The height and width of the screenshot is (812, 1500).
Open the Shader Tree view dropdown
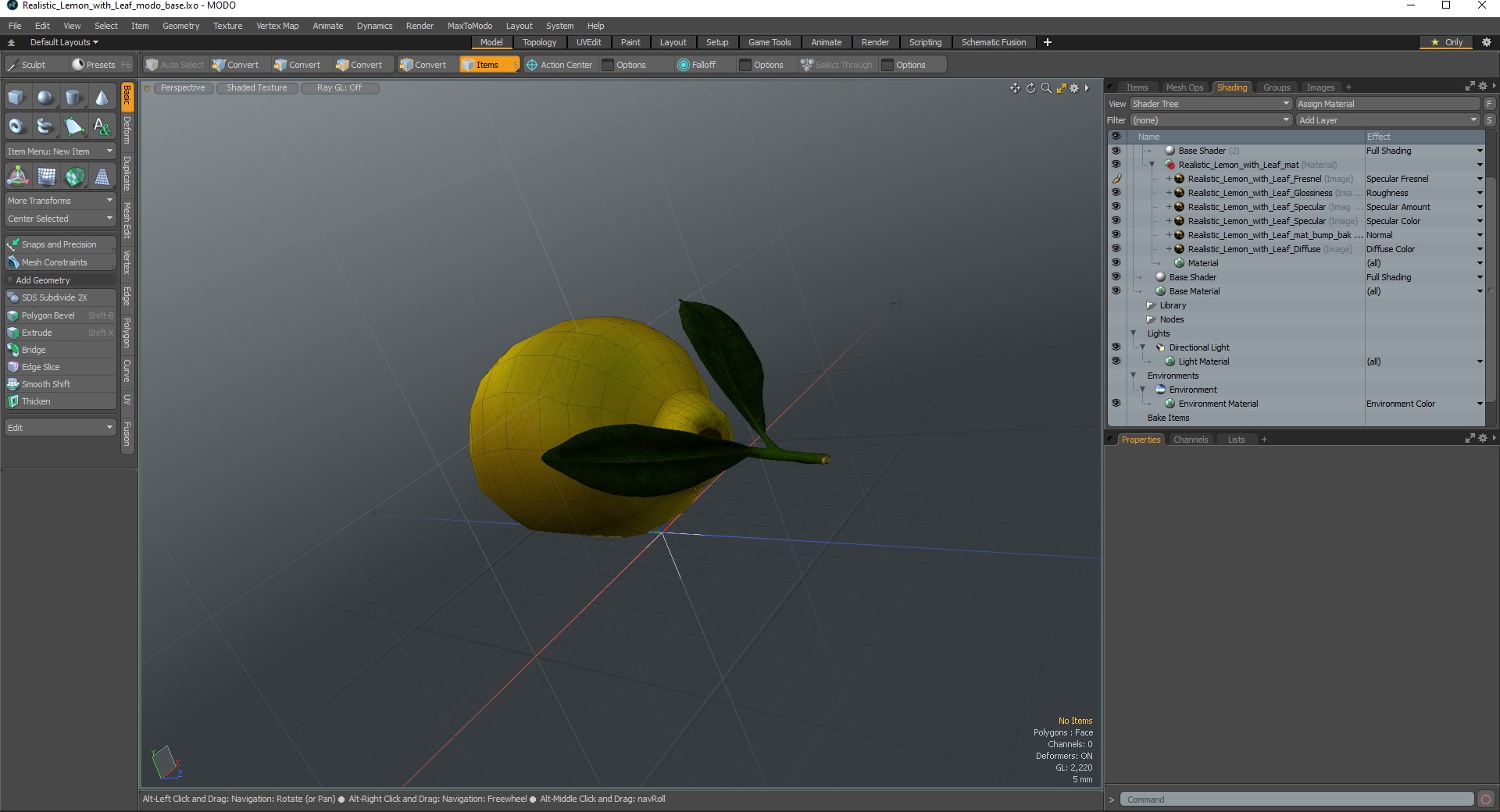click(x=1211, y=104)
